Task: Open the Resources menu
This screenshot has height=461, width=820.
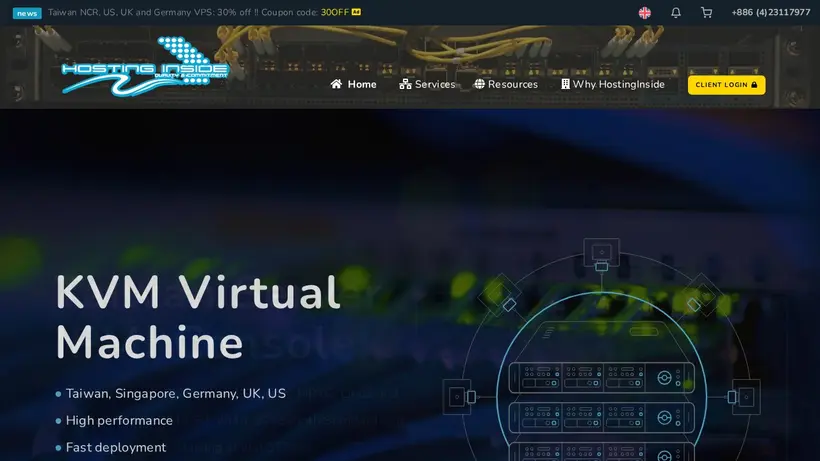Action: pos(506,84)
